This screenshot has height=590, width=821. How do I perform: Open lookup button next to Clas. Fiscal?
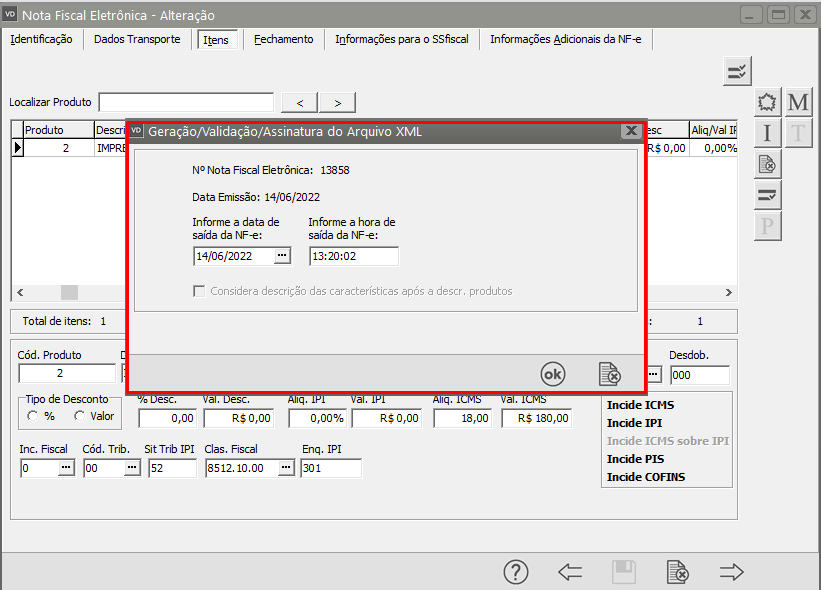pyautogui.click(x=285, y=468)
